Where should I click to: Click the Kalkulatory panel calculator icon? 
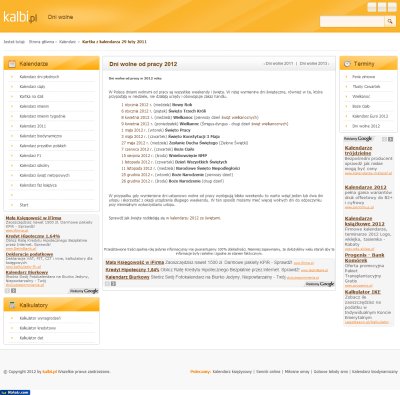click(12, 305)
